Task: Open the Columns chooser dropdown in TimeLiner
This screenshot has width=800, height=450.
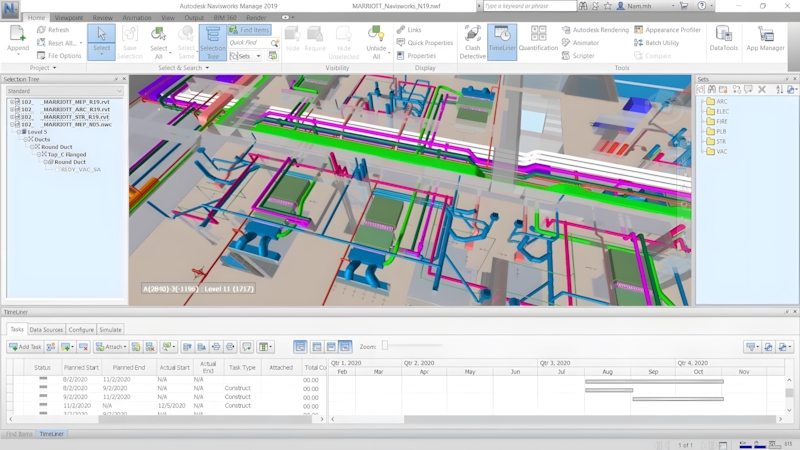Action: pos(265,347)
